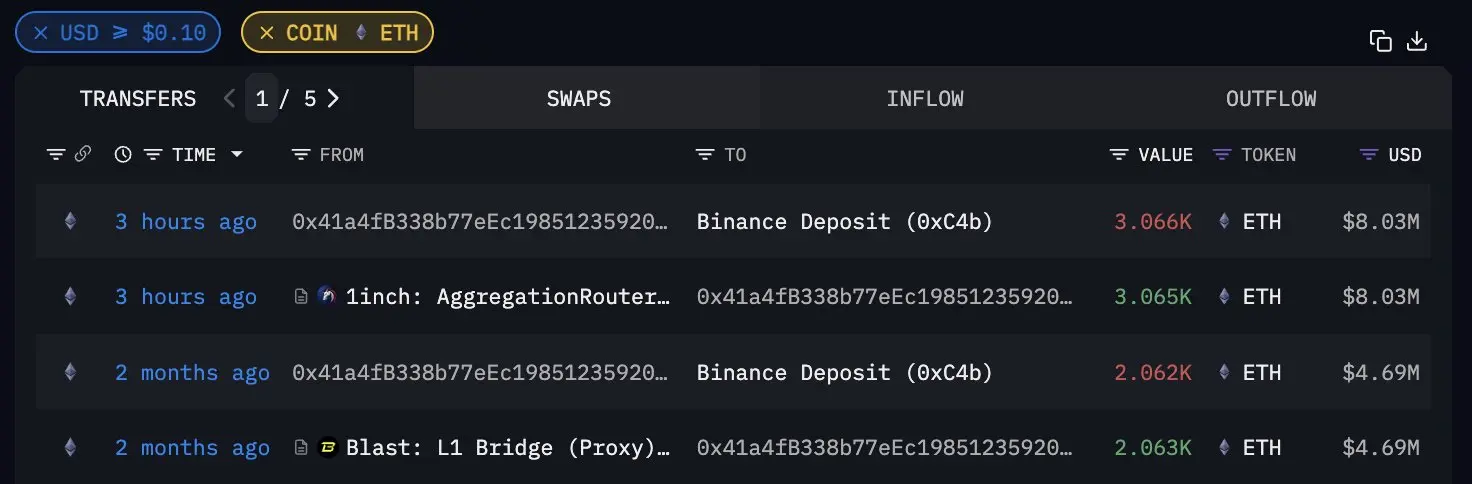Go to next transfers page
Image resolution: width=1472 pixels, height=484 pixels.
point(334,98)
